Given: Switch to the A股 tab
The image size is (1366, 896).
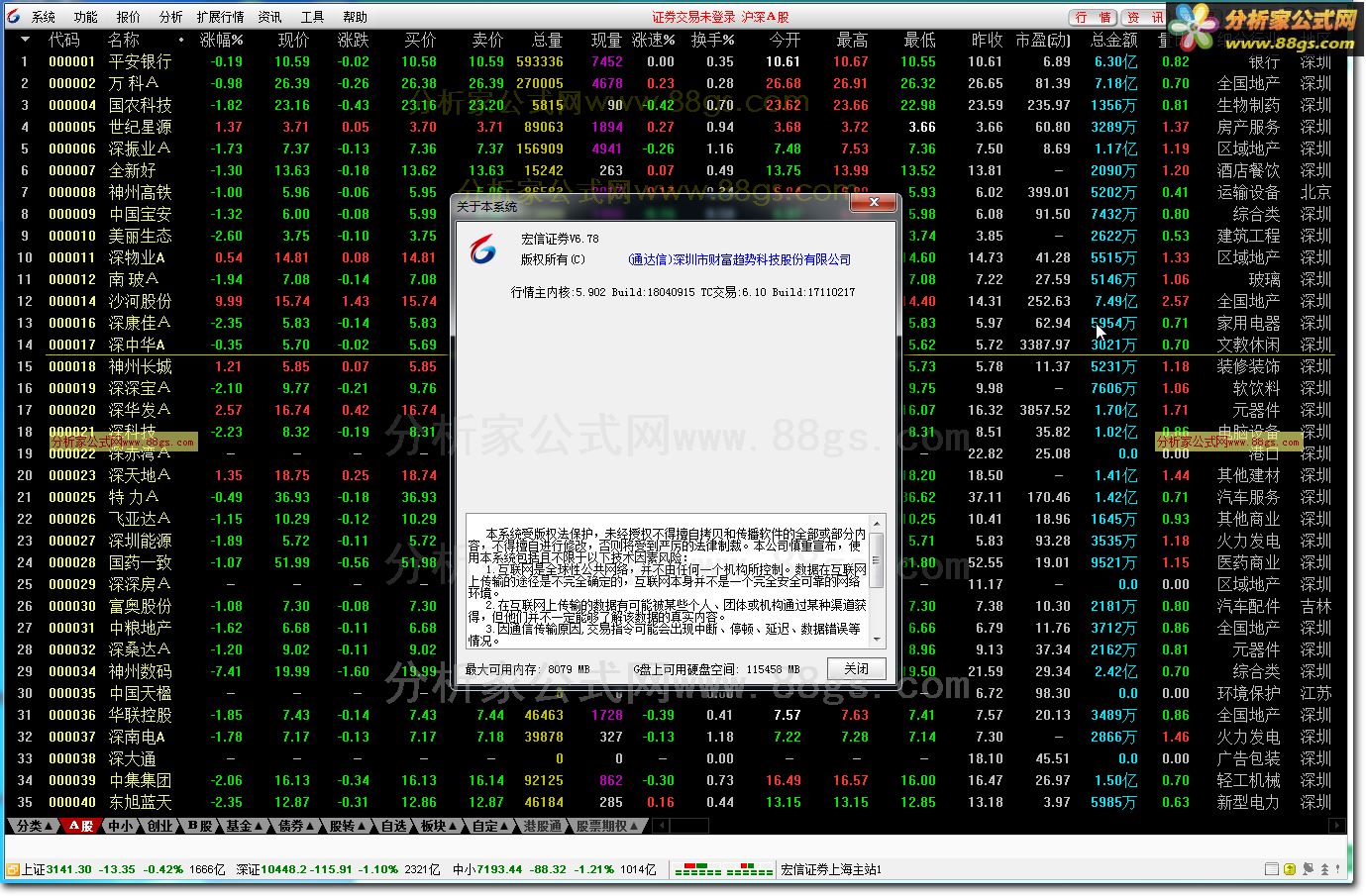Looking at the screenshot, I should [81, 826].
